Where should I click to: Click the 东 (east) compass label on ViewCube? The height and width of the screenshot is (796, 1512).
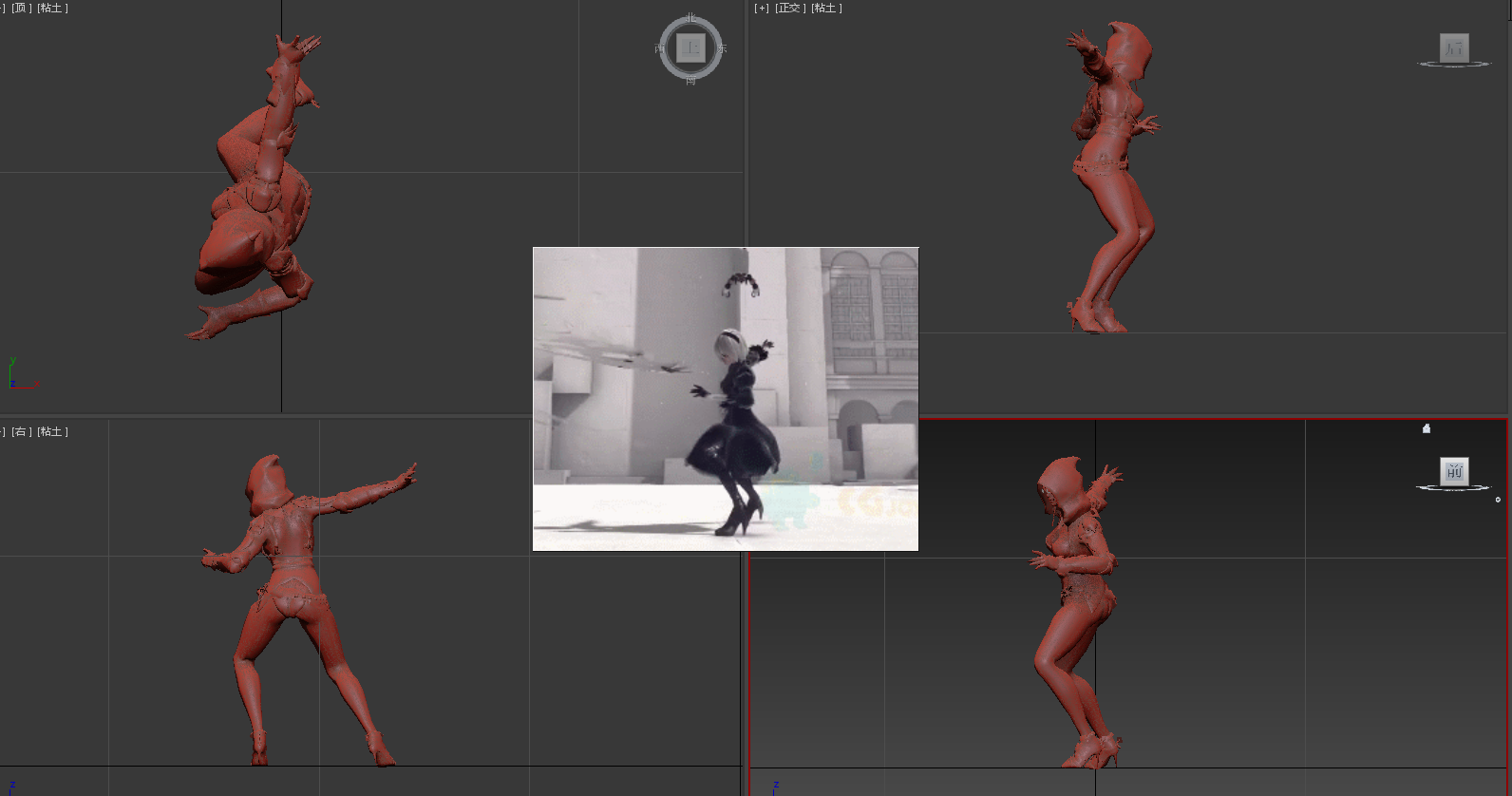click(723, 48)
